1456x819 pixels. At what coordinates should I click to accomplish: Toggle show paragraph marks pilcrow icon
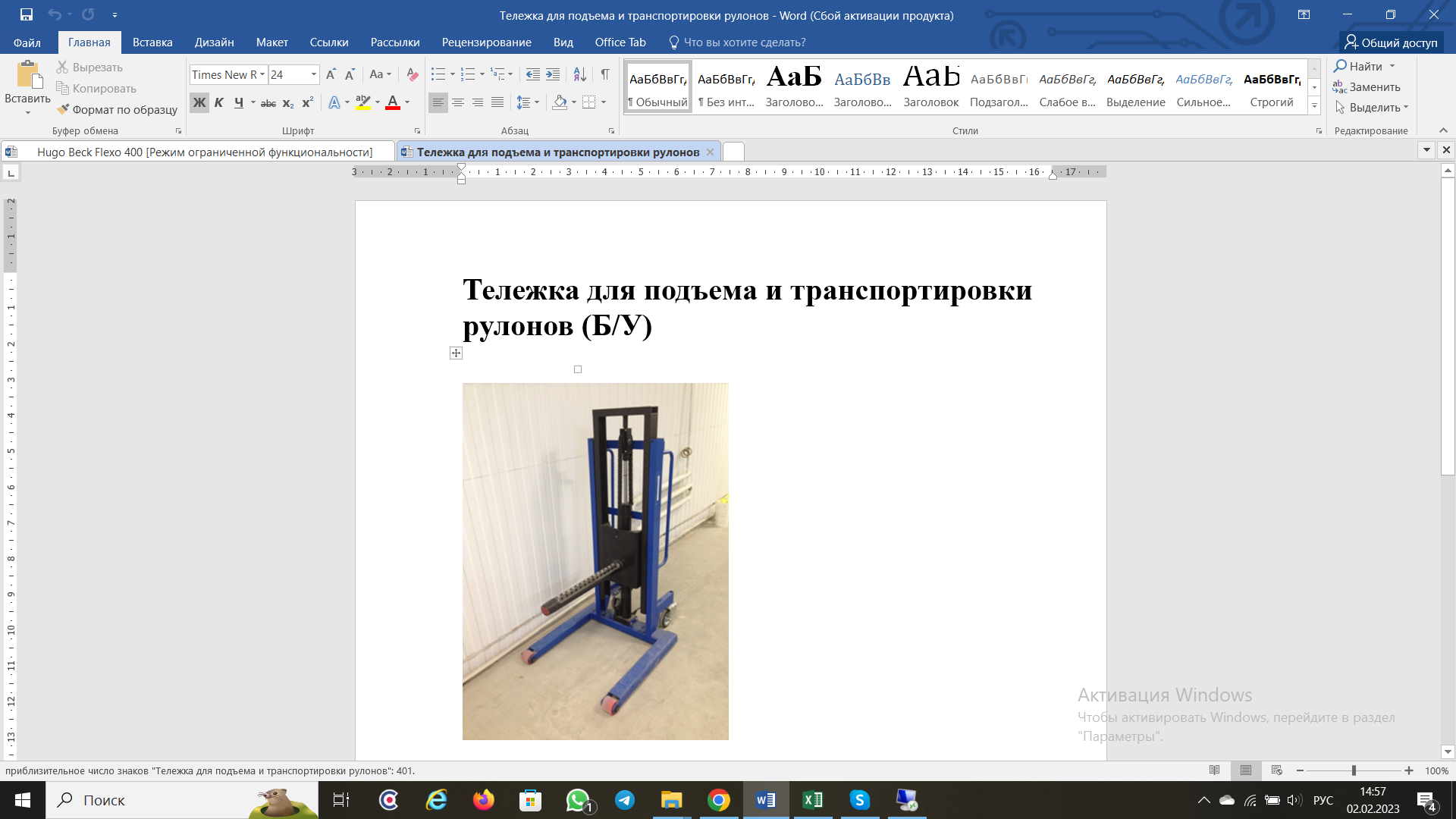coord(604,74)
